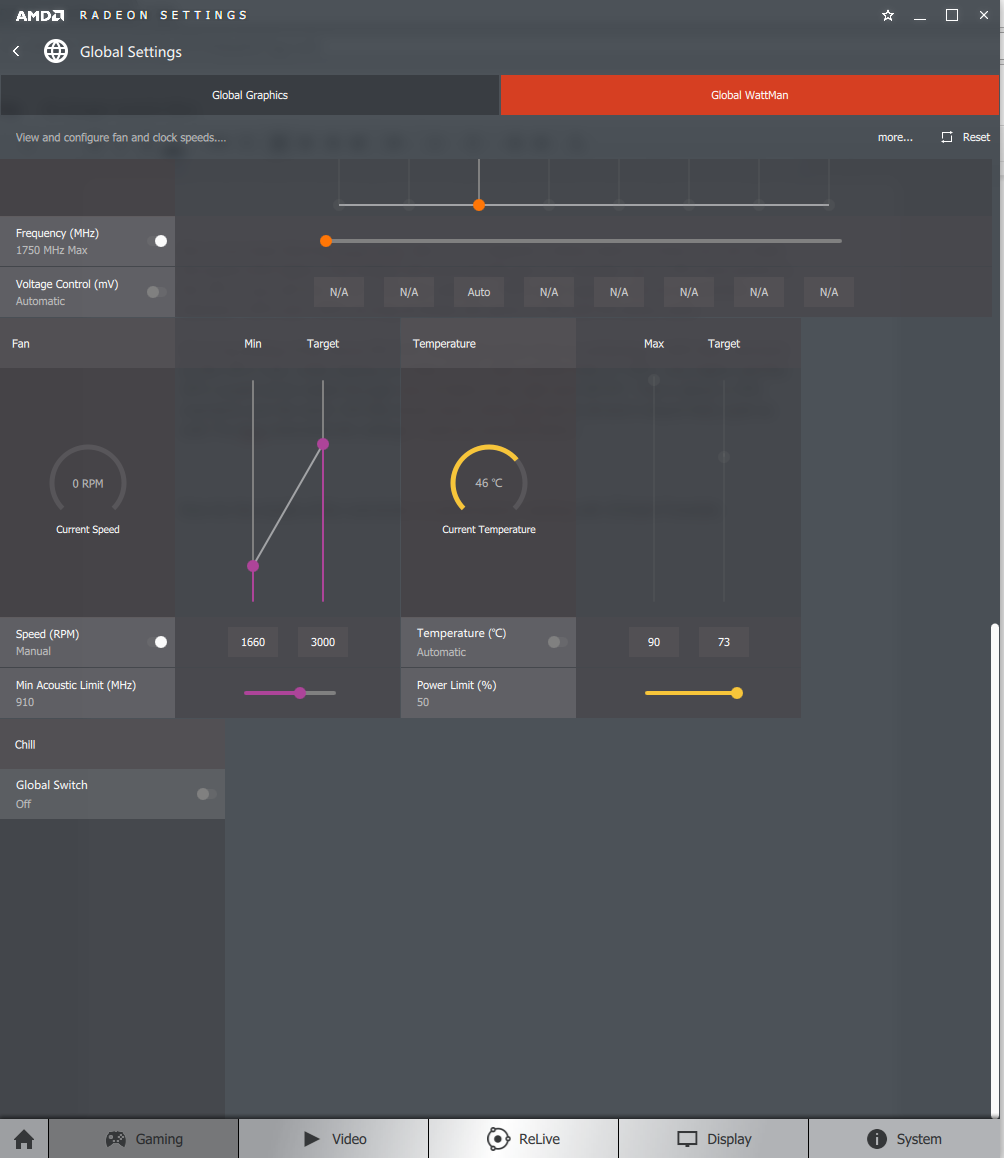Click the Current Speed label
The width and height of the screenshot is (1004, 1158).
[x=88, y=530]
